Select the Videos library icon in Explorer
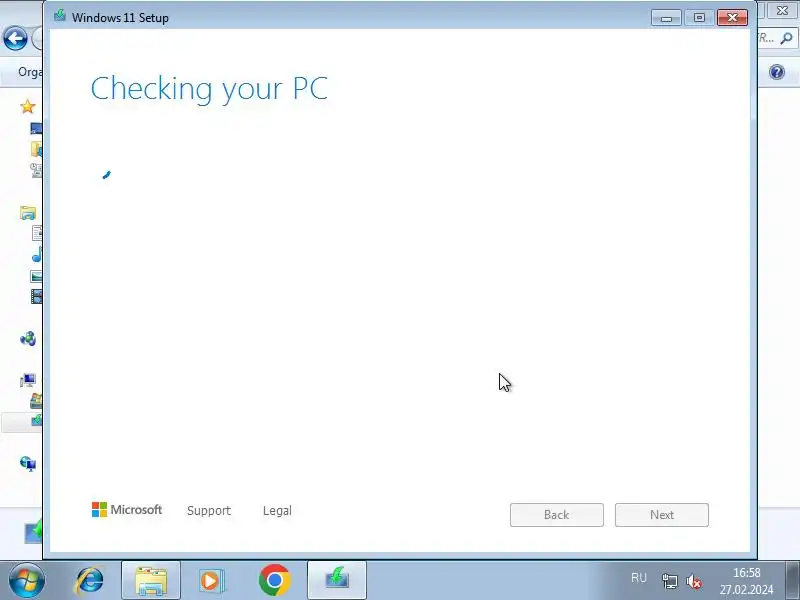Screen dimensions: 800x600 (36, 296)
